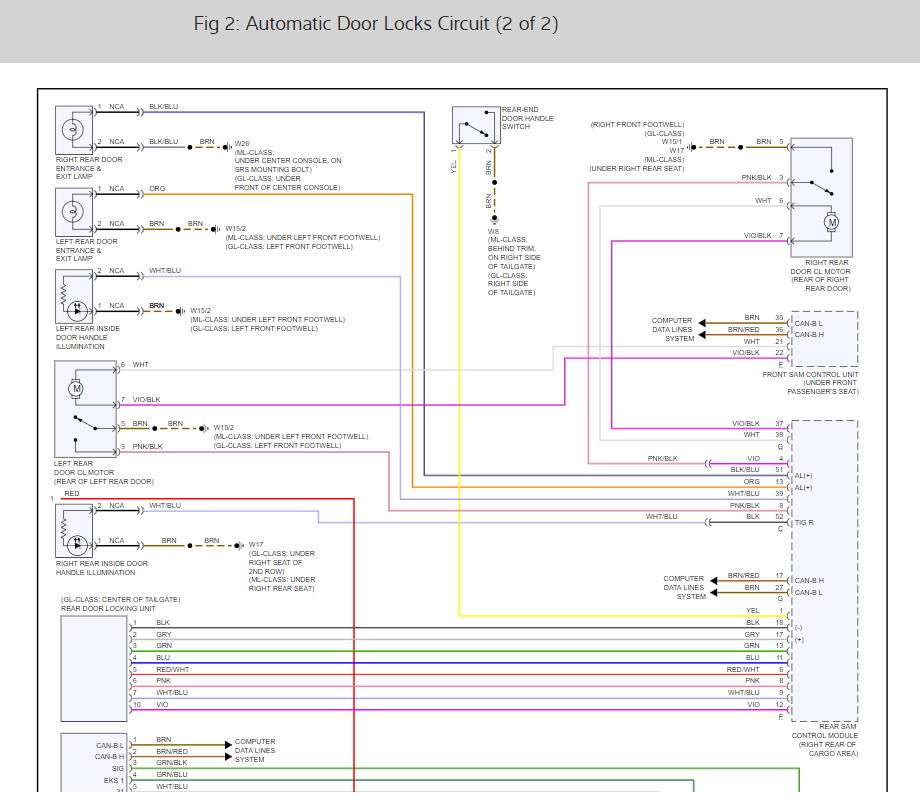This screenshot has width=920, height=807.
Task: Click the UNDER RIGHT REAR SEAT location note
Action: pyautogui.click(x=637, y=168)
